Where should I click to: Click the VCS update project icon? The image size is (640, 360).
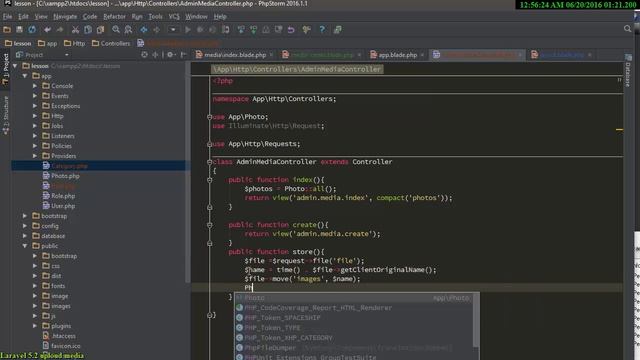[x=241, y=29]
